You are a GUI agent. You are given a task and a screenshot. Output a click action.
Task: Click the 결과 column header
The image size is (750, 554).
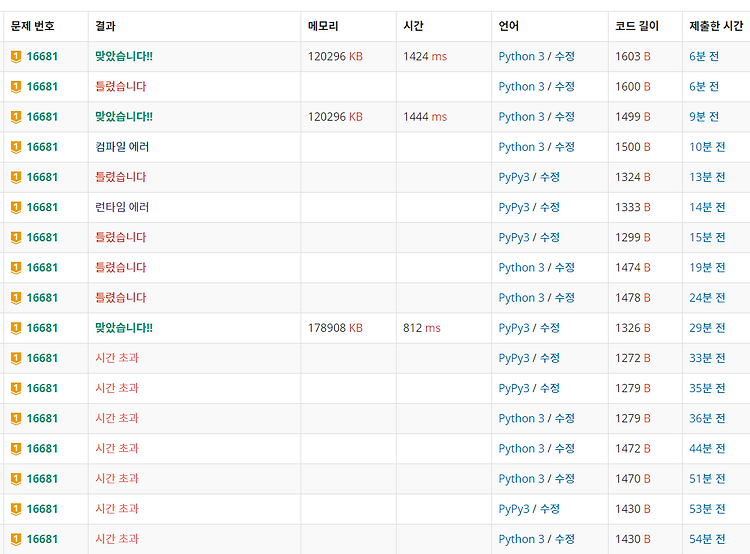coord(105,26)
